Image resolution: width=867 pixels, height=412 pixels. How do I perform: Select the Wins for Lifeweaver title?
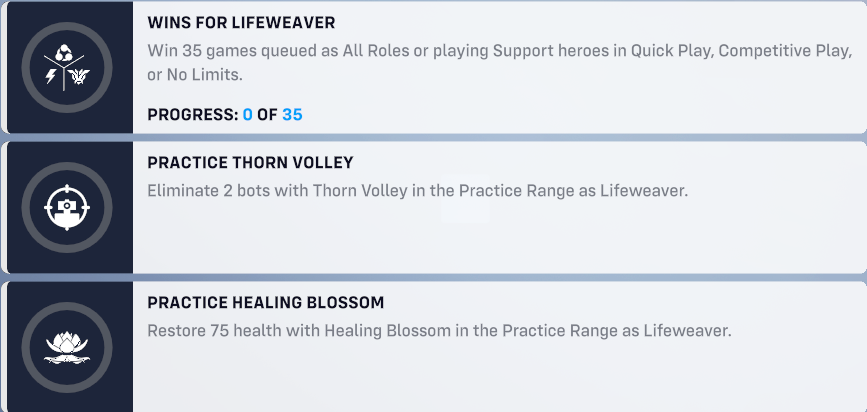241,23
